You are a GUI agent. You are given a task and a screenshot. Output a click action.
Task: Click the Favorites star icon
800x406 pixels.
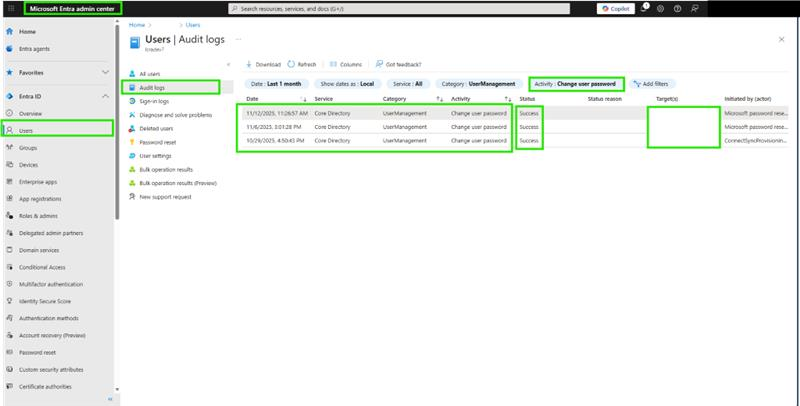[x=9, y=73]
